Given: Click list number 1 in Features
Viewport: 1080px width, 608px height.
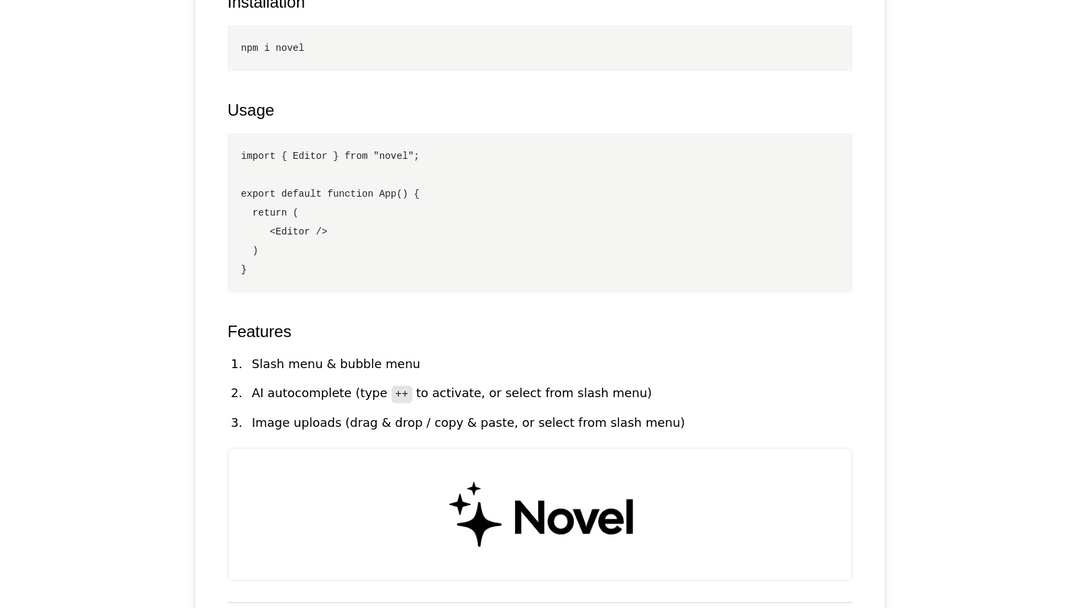Looking at the screenshot, I should pyautogui.click(x=236, y=364).
